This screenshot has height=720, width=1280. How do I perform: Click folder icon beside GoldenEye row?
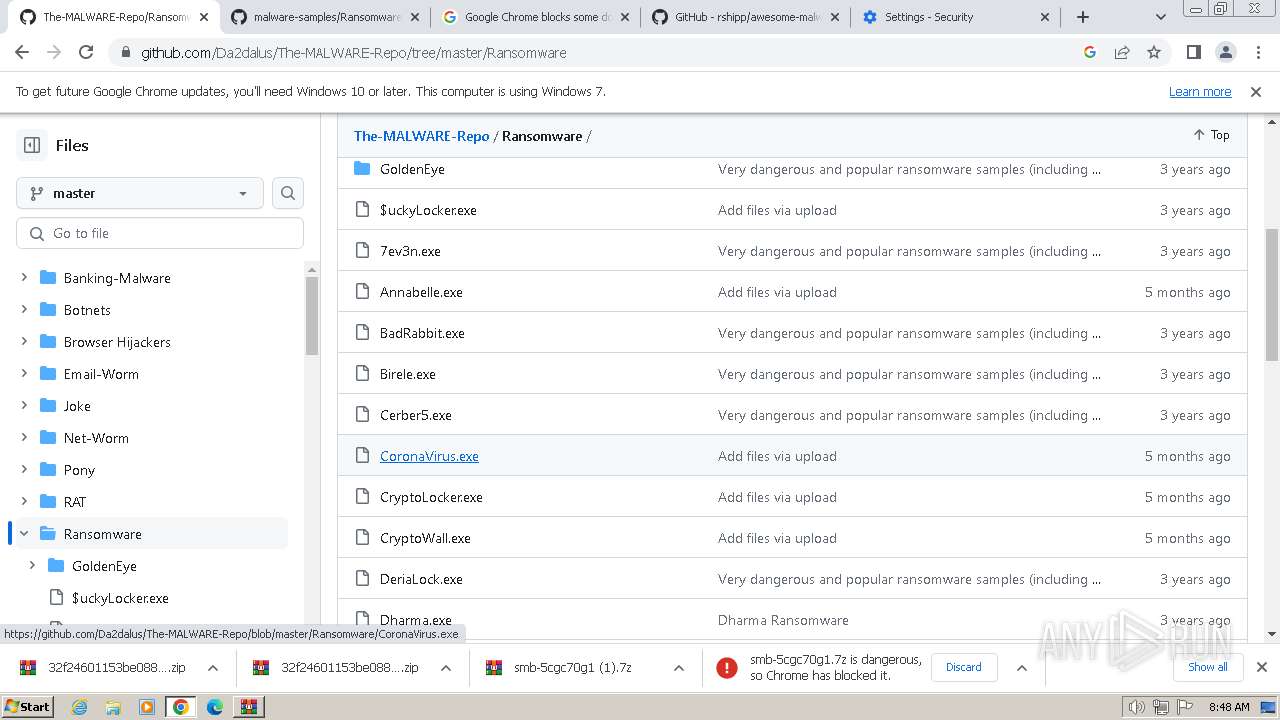(x=362, y=169)
